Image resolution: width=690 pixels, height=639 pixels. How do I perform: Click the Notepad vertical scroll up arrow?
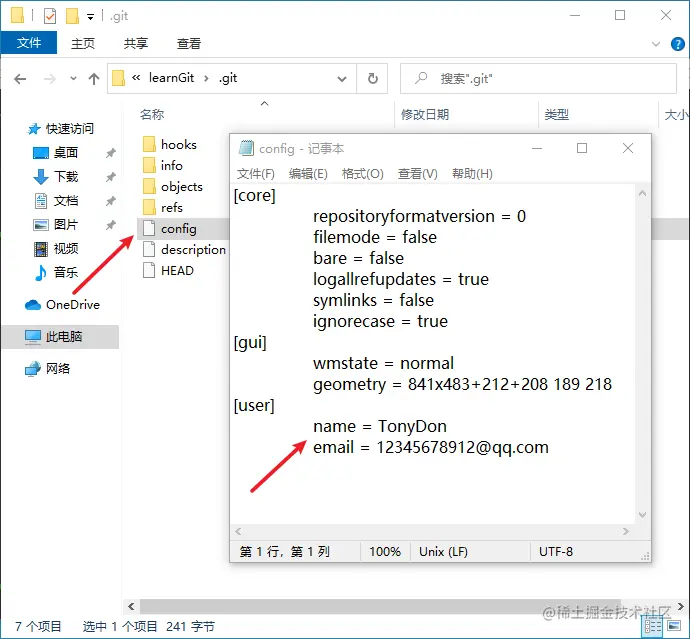pyautogui.click(x=642, y=193)
